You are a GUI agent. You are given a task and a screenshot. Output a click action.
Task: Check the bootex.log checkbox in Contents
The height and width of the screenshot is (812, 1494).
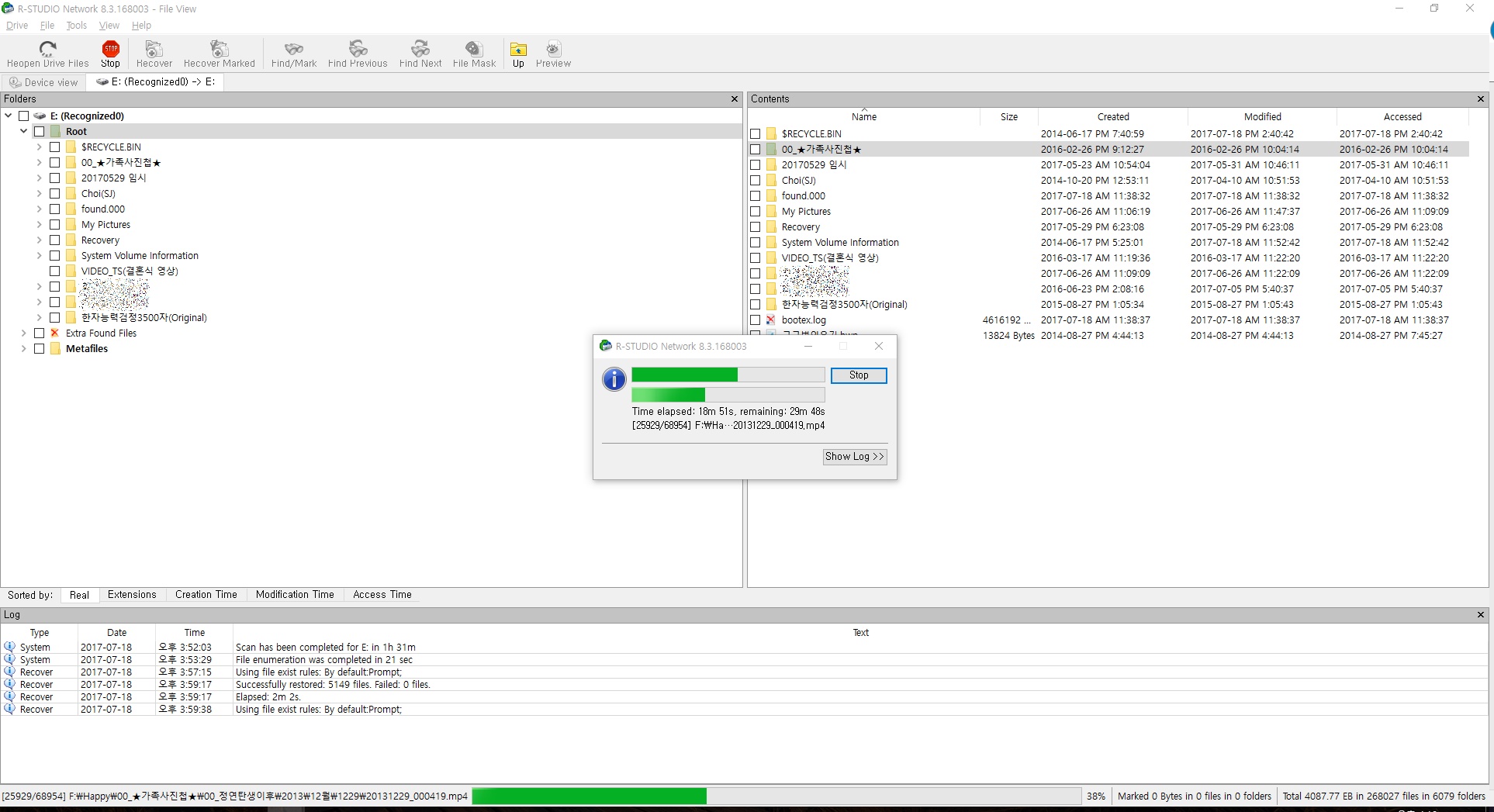coord(756,320)
